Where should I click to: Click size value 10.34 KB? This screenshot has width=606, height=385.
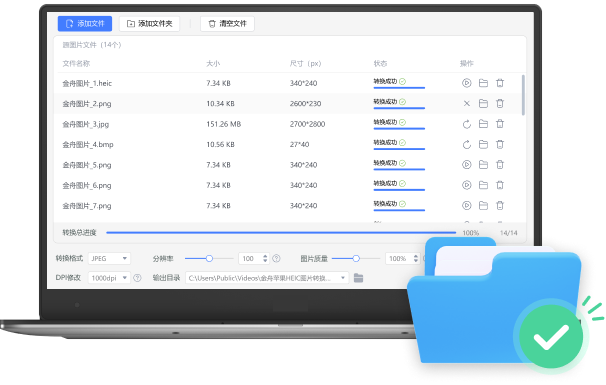220,104
